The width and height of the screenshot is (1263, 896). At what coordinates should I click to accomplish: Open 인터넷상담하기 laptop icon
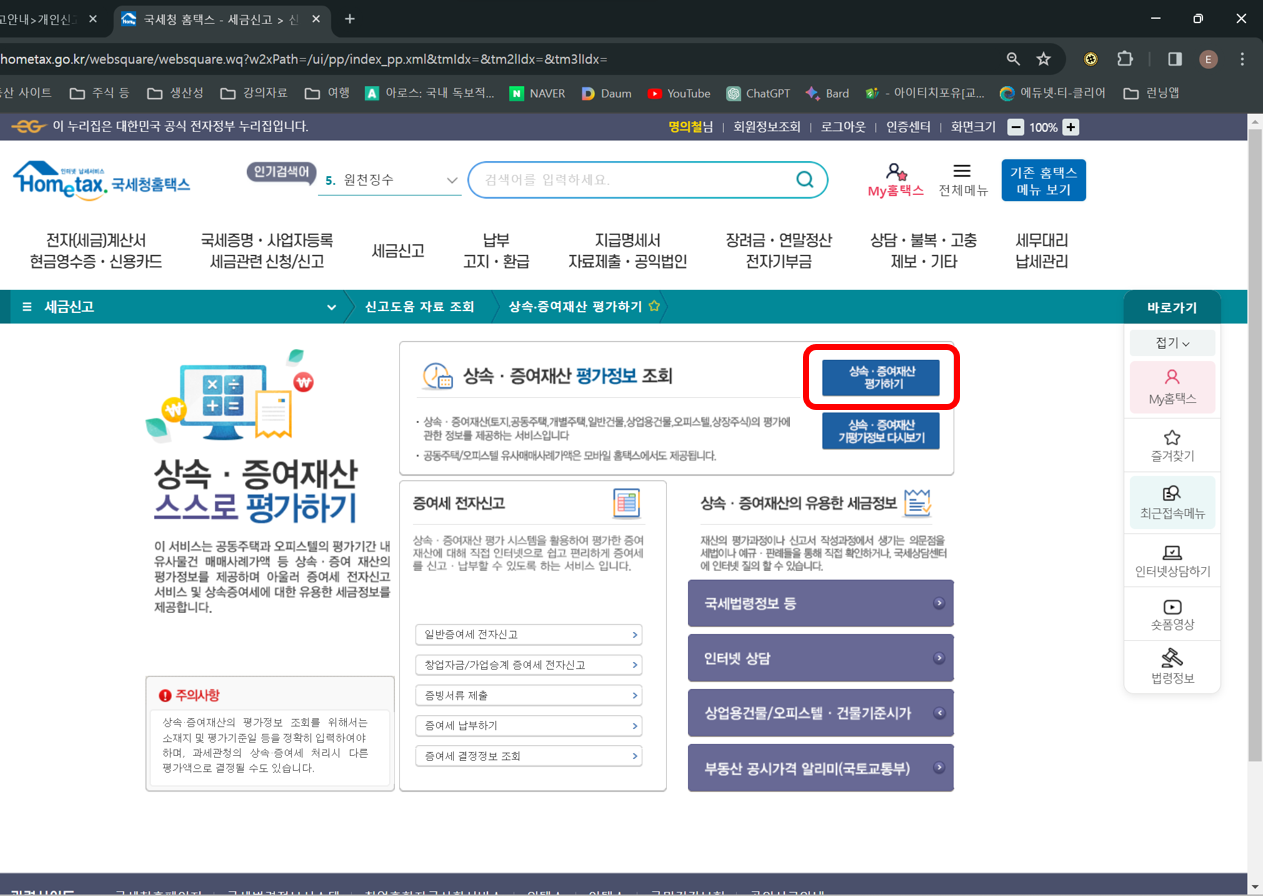(1171, 560)
